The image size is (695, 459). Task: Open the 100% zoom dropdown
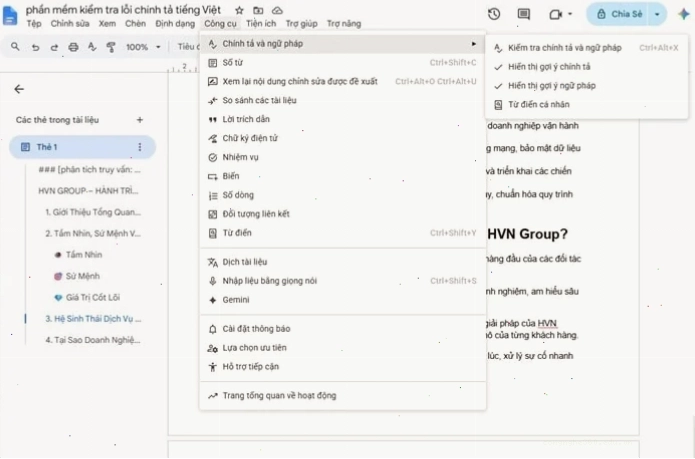coord(143,47)
